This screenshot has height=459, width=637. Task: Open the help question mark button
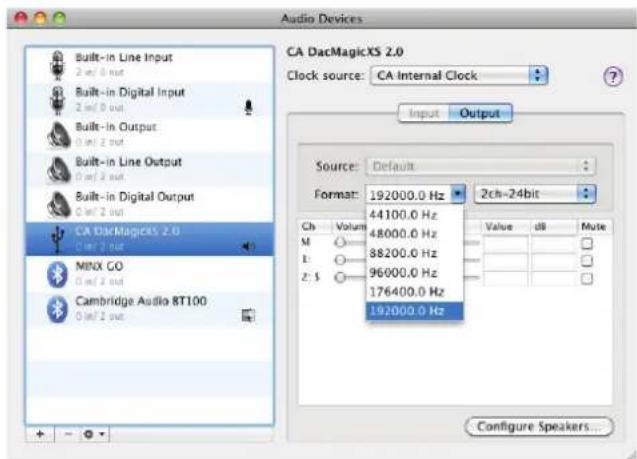click(613, 76)
